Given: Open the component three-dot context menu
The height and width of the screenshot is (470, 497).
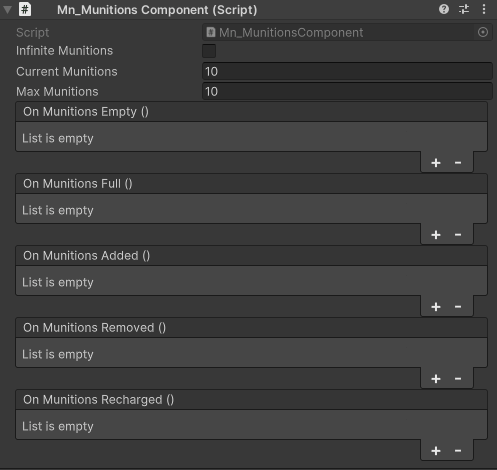Looking at the screenshot, I should [x=484, y=9].
